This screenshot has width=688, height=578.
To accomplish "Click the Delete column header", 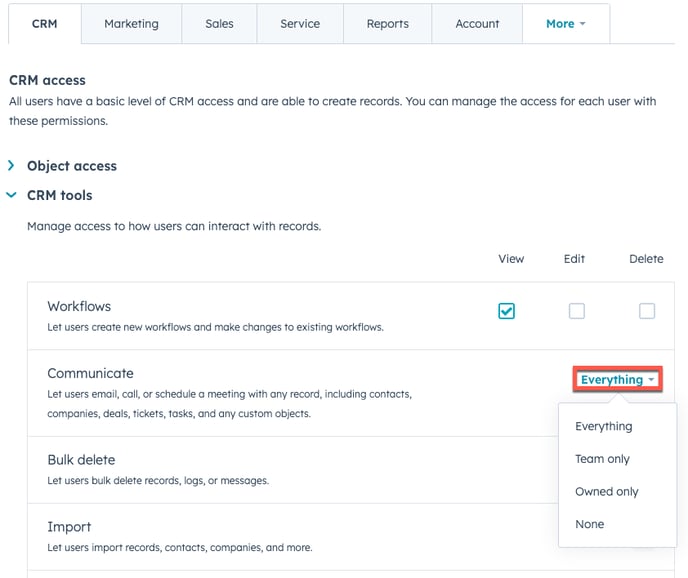I will click(646, 259).
